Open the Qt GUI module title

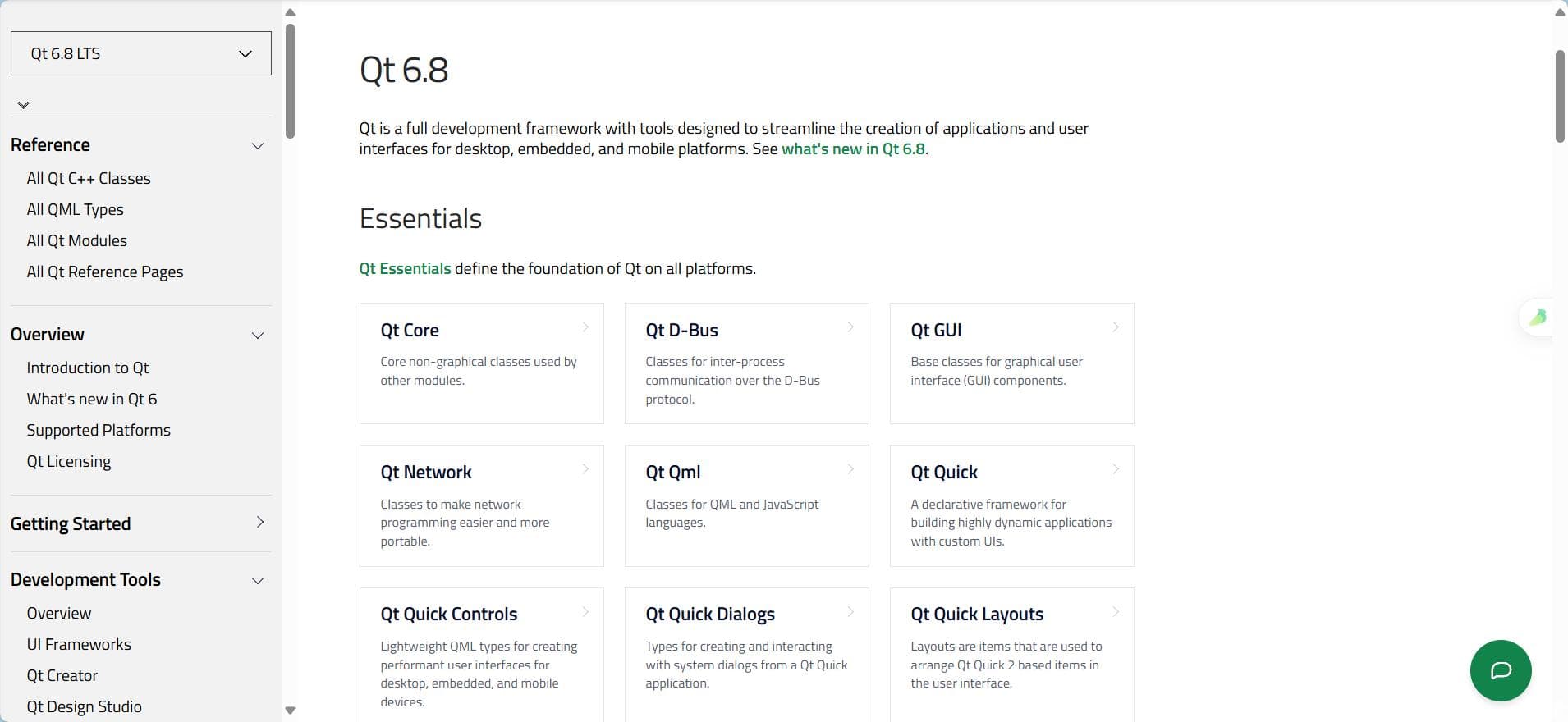(x=936, y=330)
